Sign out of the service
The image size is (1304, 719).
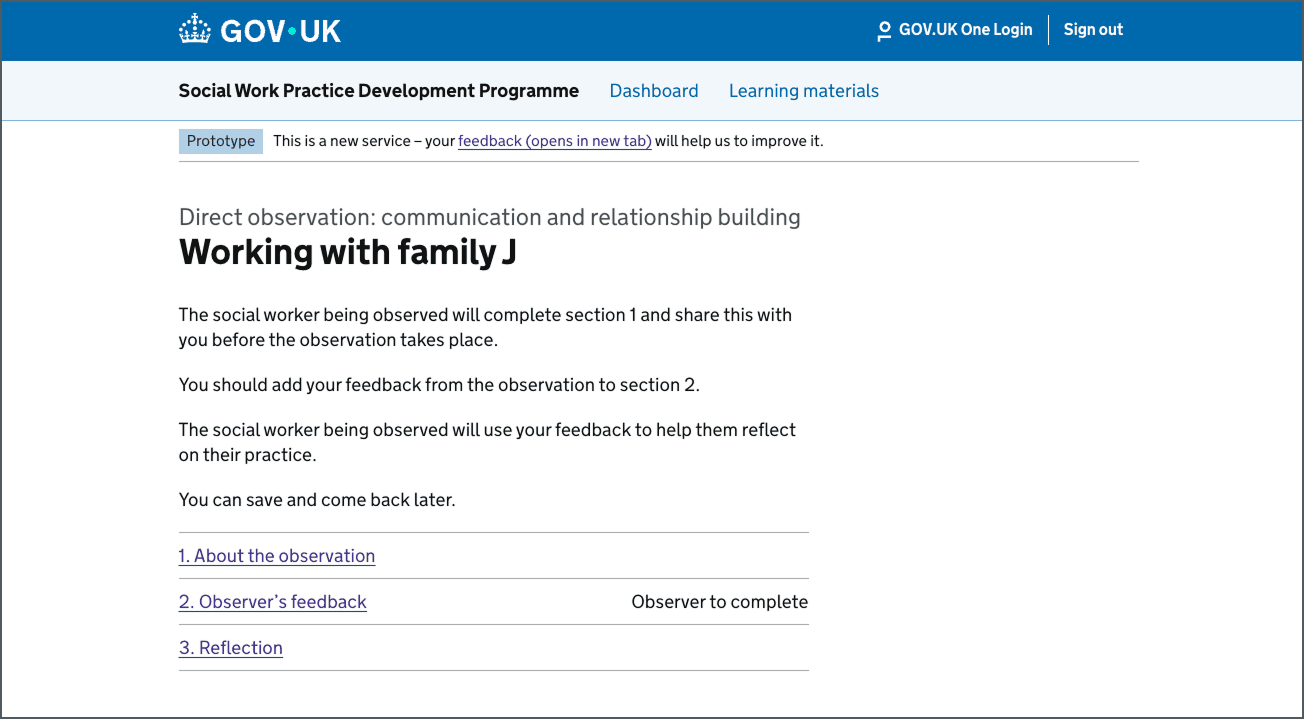(1093, 30)
